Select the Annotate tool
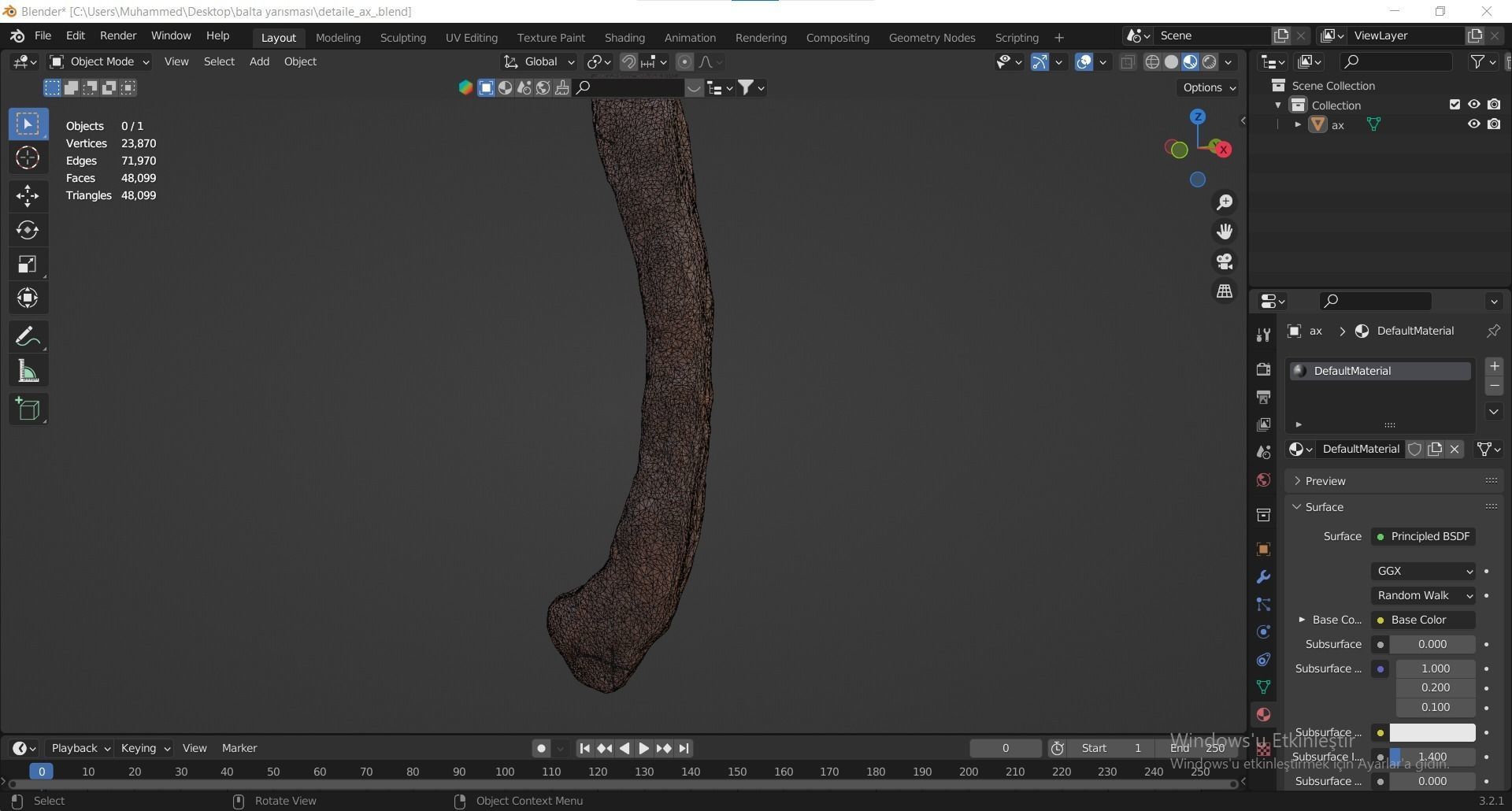This screenshot has width=1512, height=811. point(28,337)
